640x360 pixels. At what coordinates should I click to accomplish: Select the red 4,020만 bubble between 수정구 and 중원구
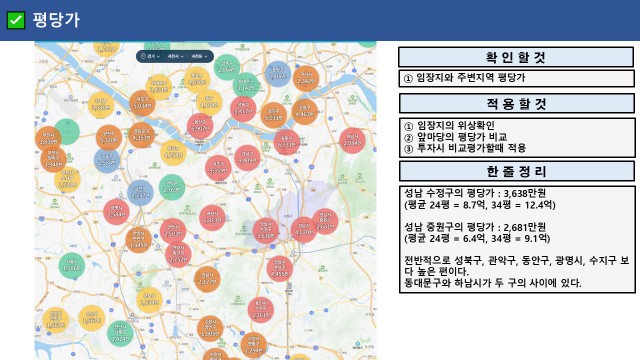pos(303,229)
